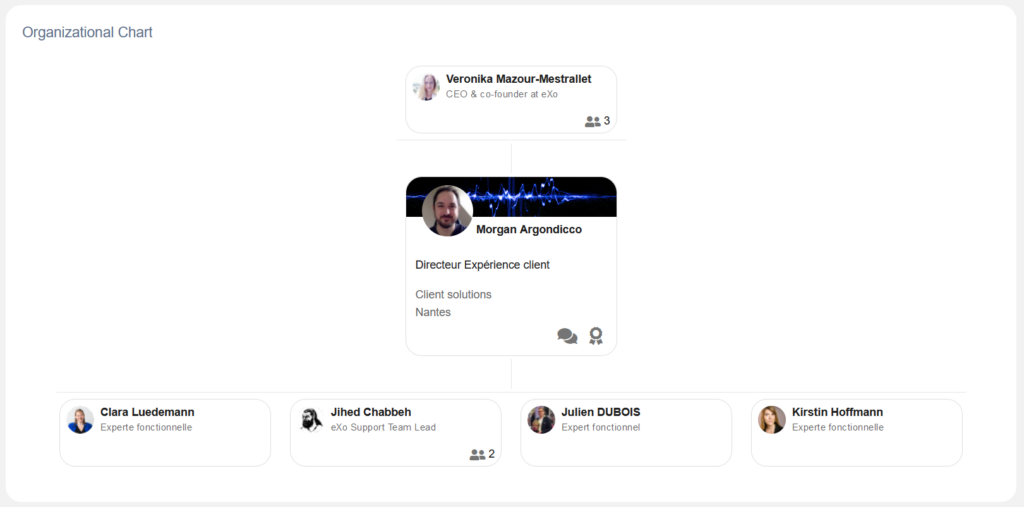Click the Organizational Chart title
This screenshot has width=1024, height=507.
click(x=88, y=32)
